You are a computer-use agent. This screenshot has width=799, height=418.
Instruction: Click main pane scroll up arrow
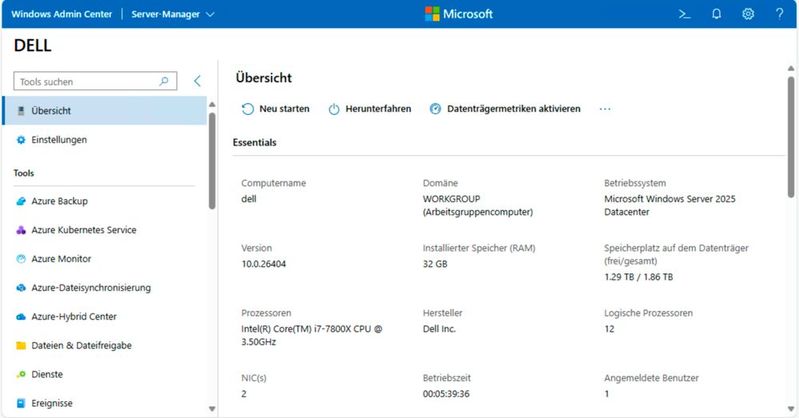click(791, 68)
